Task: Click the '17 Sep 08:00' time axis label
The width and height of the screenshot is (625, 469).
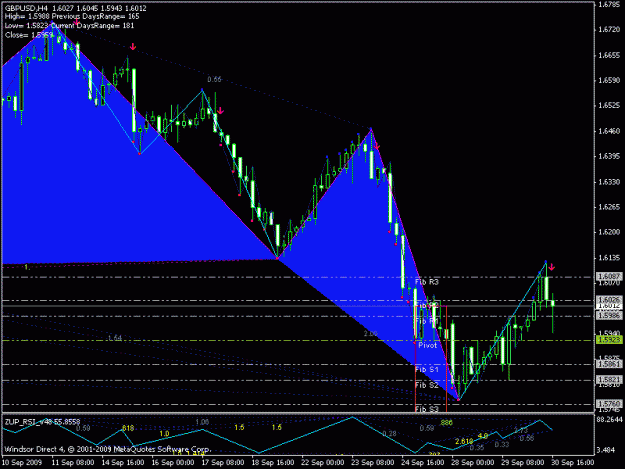Action: pos(222,463)
